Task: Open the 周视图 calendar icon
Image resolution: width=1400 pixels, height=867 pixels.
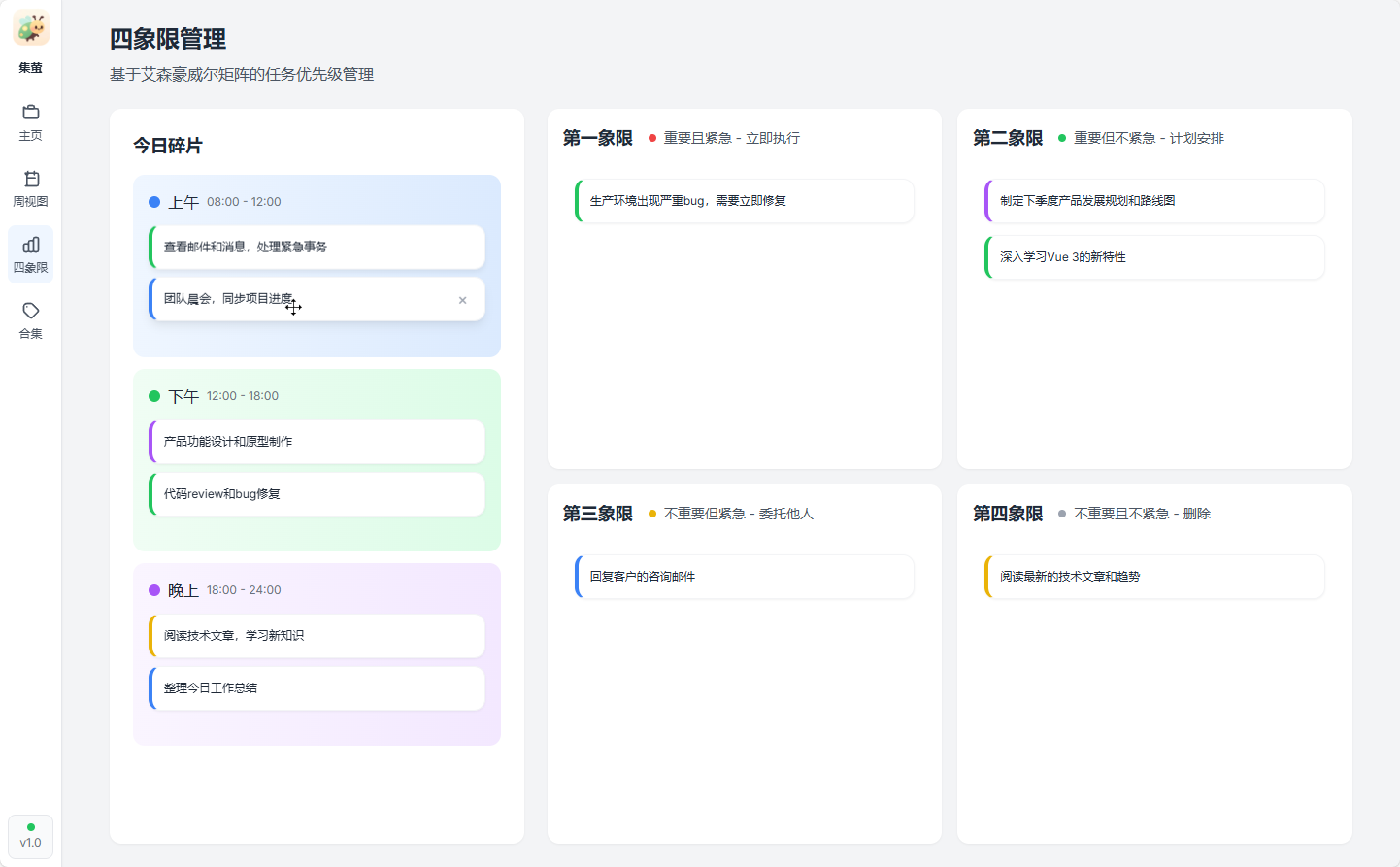Action: 31,179
